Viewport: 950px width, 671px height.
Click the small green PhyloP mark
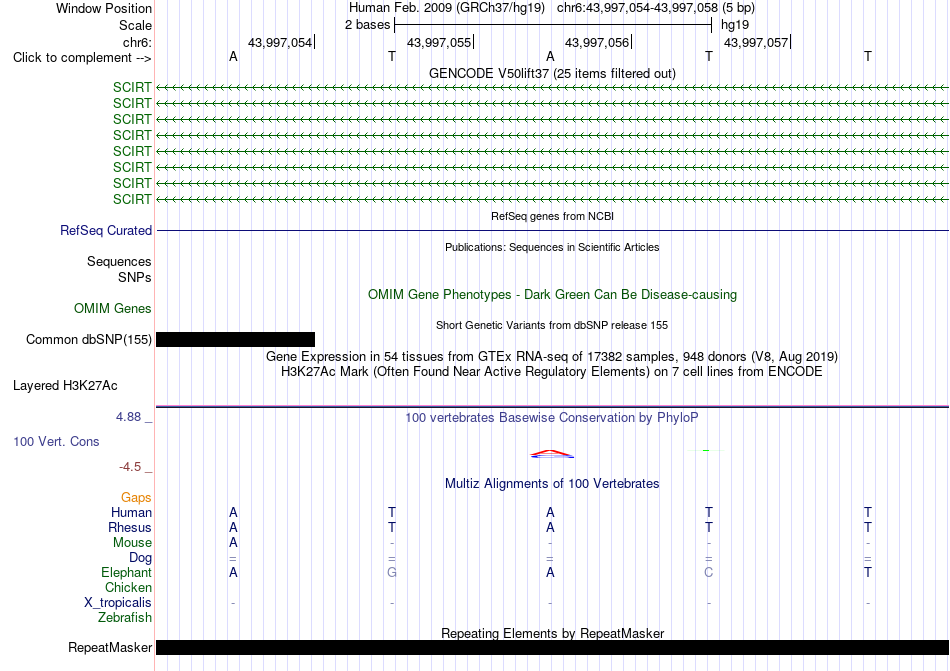[x=706, y=451]
